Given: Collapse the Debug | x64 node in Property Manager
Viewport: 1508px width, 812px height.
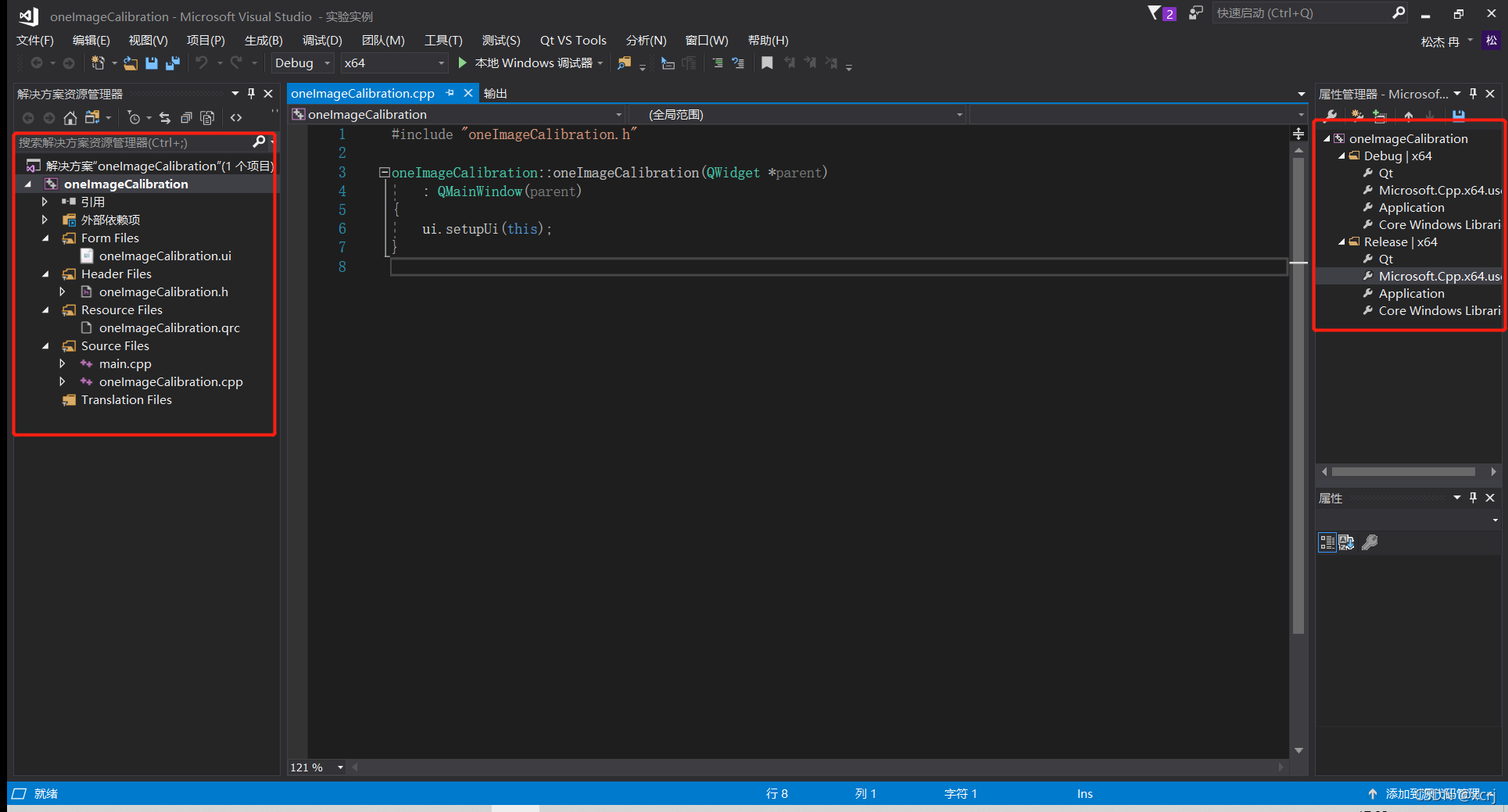Looking at the screenshot, I should [1341, 156].
